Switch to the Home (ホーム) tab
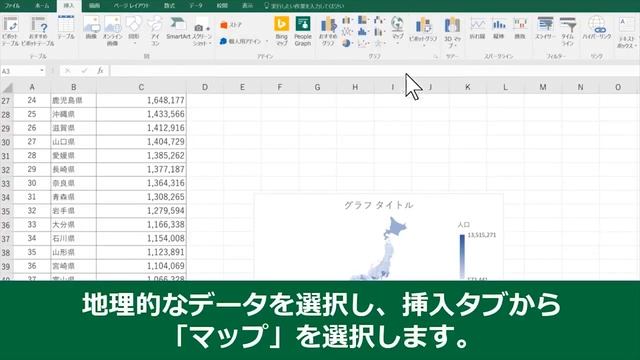This screenshot has height=360, width=640. point(42,6)
